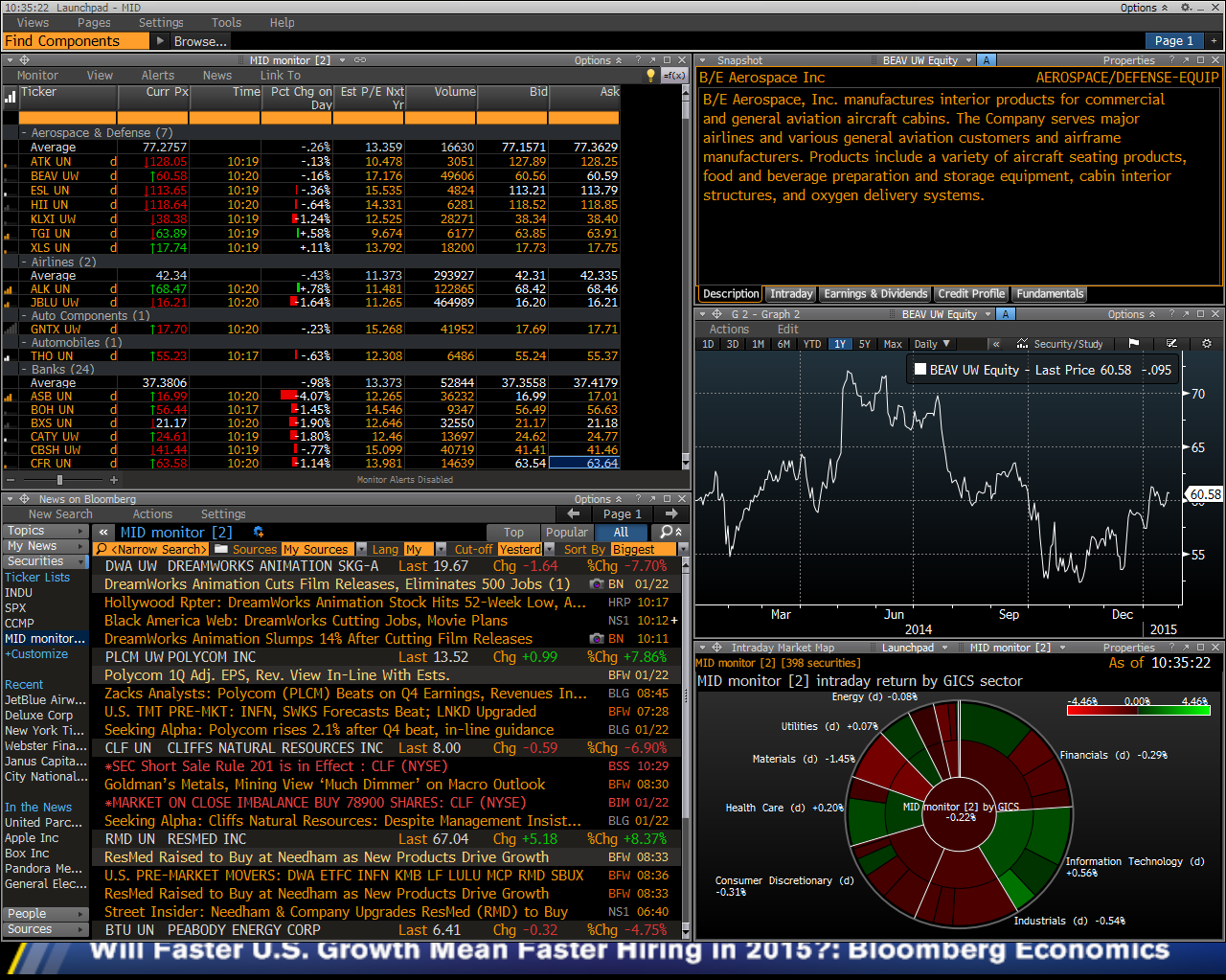Go to next news page with right arrow
The image size is (1226, 980).
(671, 514)
